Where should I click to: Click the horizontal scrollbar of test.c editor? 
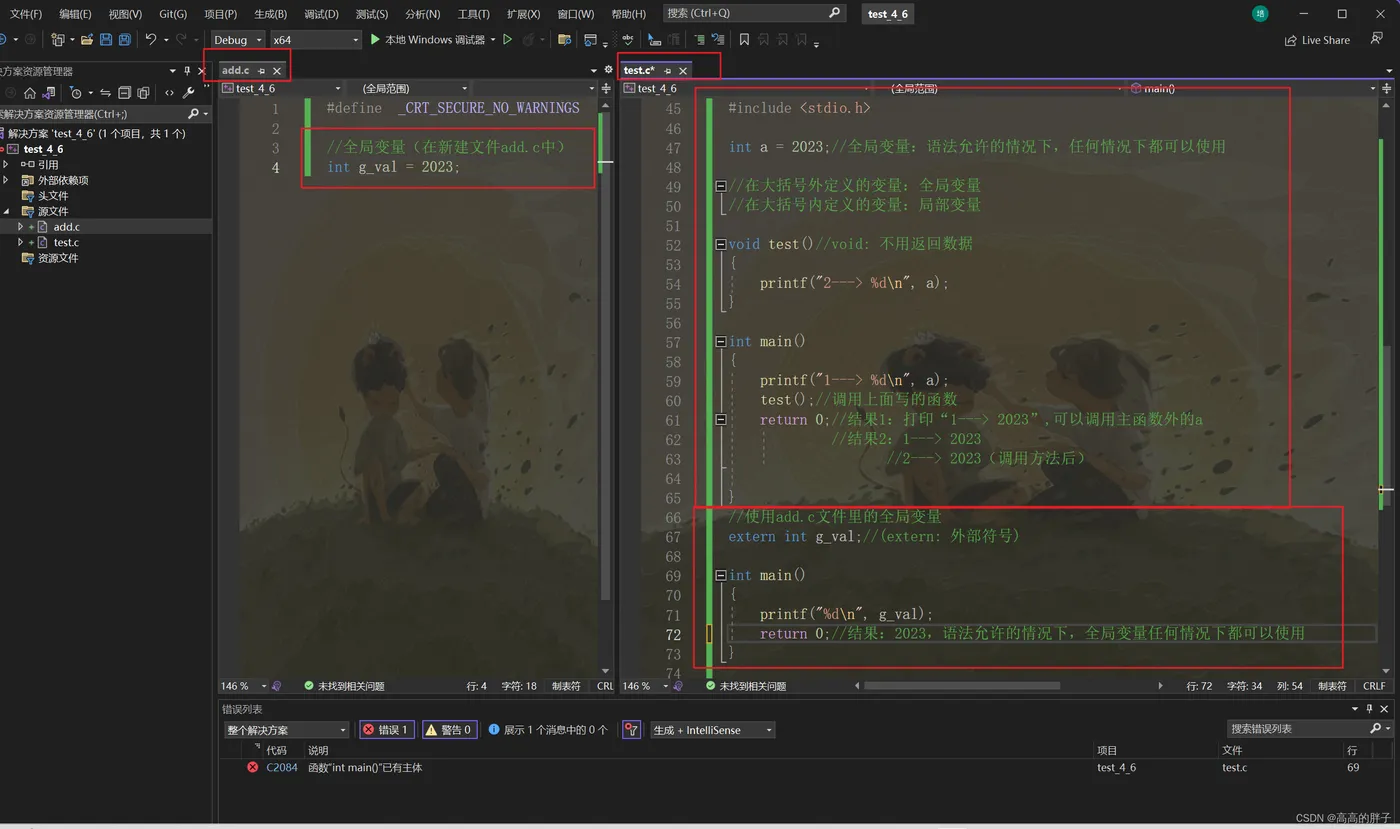point(961,686)
